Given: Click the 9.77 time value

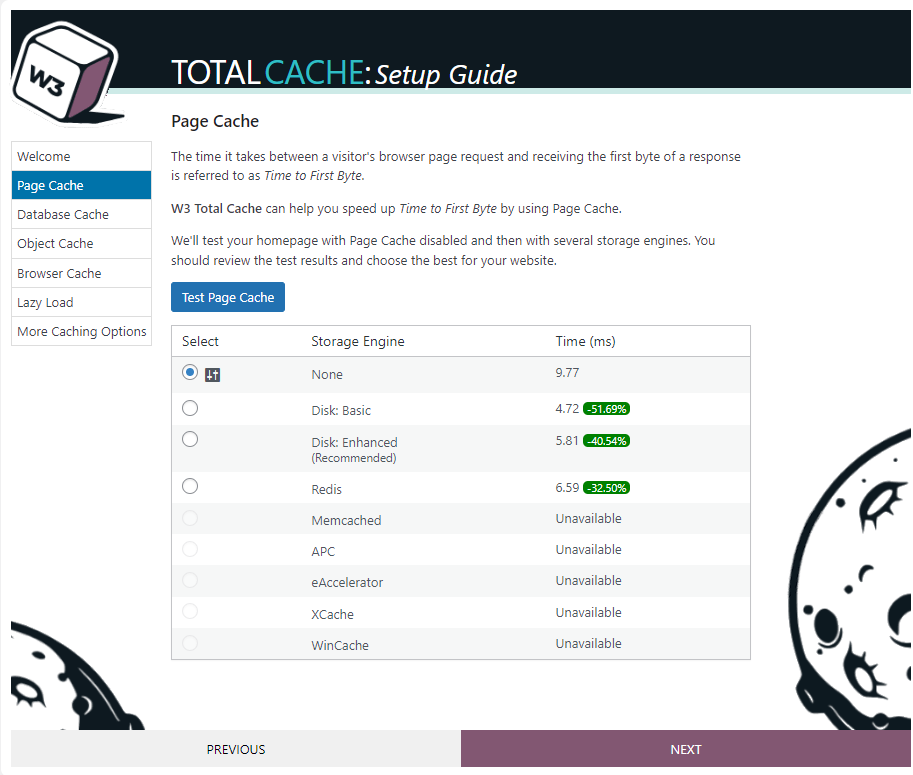Looking at the screenshot, I should pyautogui.click(x=567, y=373).
